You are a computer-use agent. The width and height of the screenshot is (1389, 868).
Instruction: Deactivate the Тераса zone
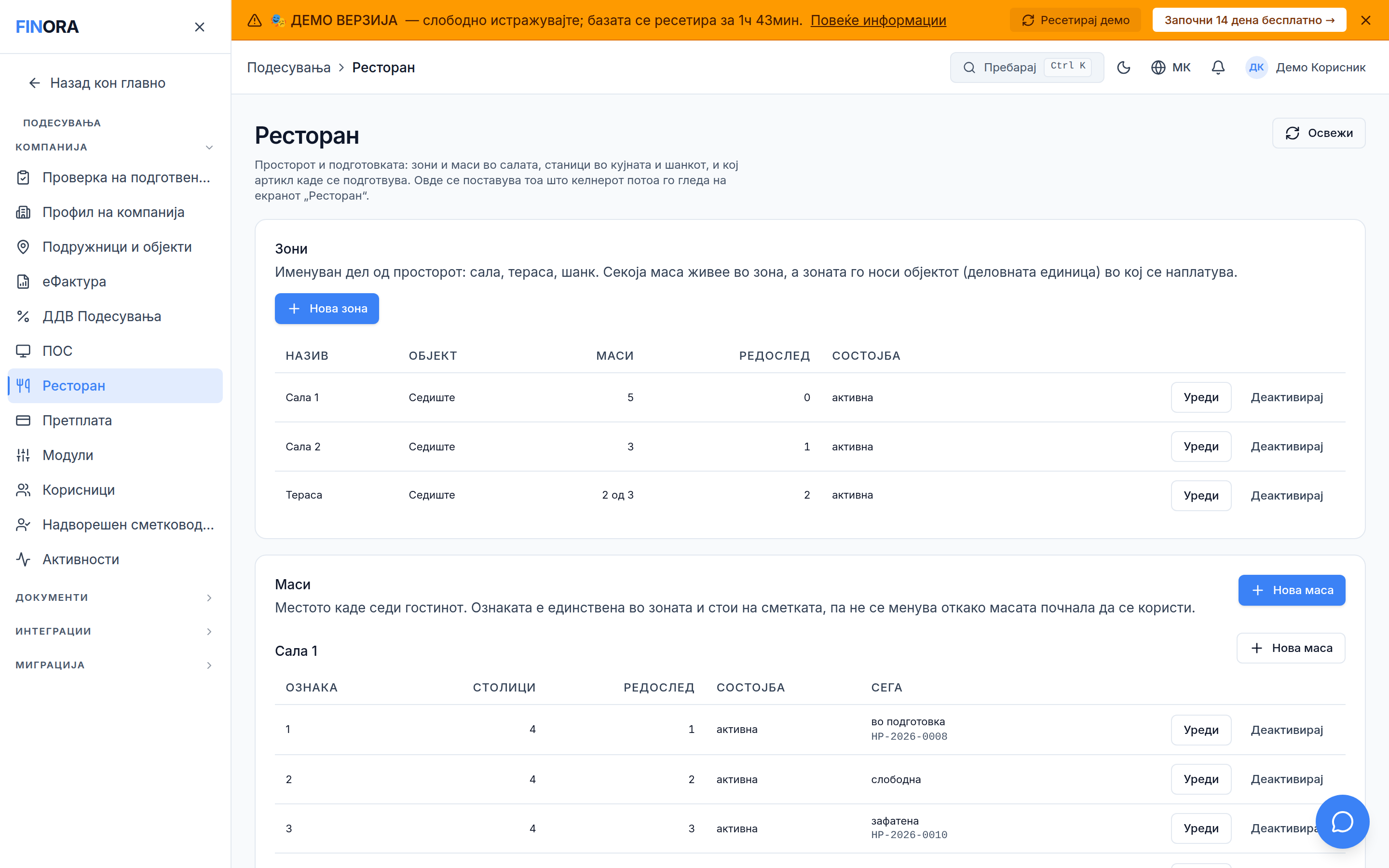pos(1287,495)
